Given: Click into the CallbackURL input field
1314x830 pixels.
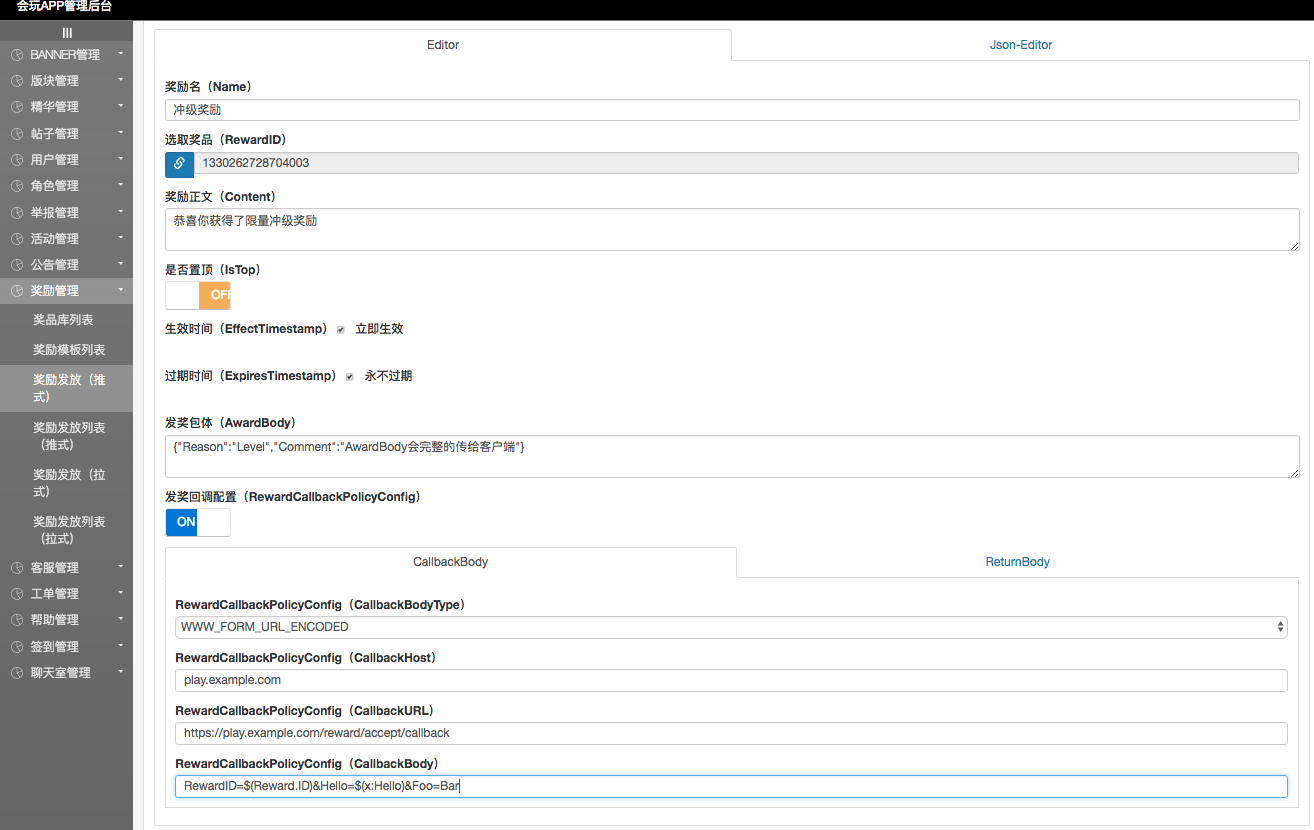Looking at the screenshot, I should [x=730, y=733].
